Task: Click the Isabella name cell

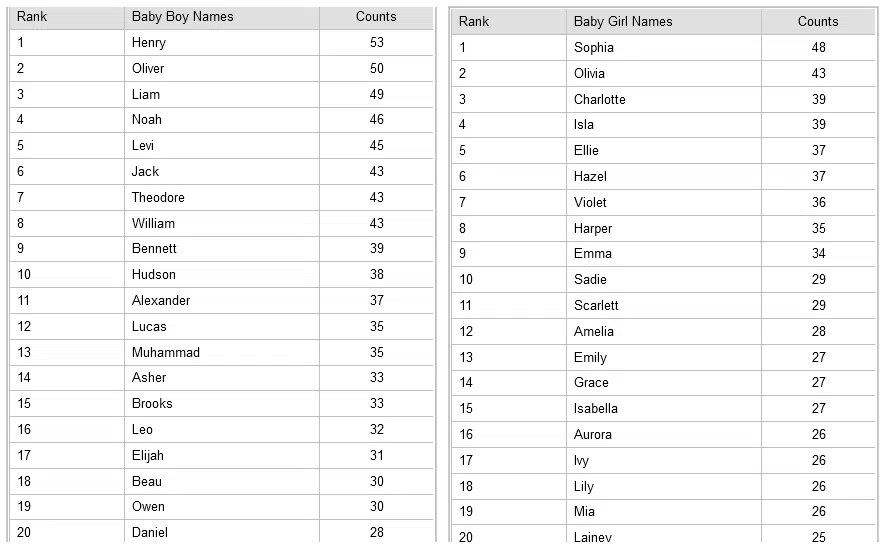Action: (x=664, y=409)
